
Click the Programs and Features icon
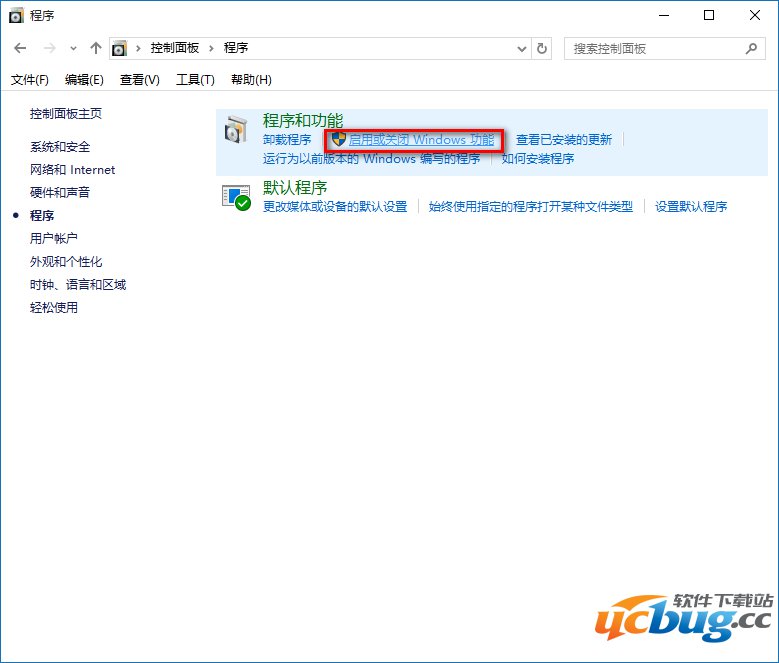coord(236,129)
